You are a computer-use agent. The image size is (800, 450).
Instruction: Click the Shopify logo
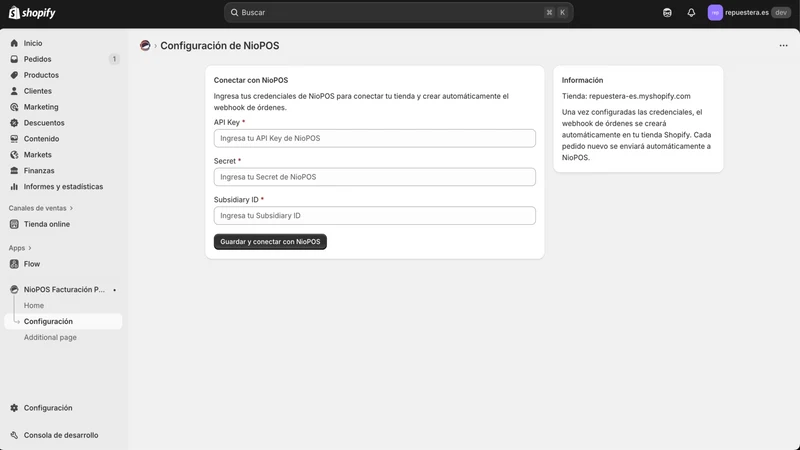(32, 13)
